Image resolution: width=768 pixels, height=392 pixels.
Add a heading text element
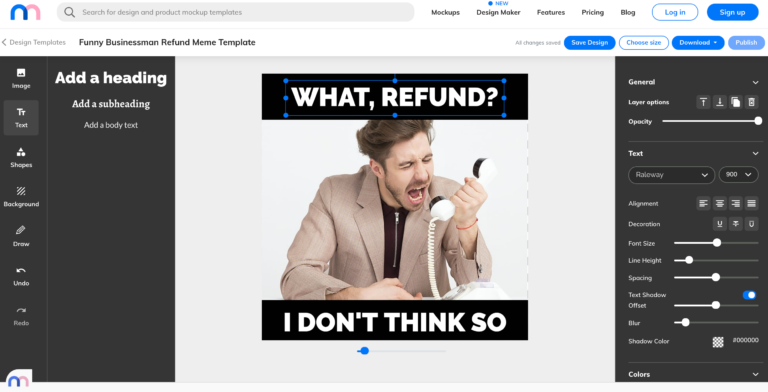click(111, 78)
